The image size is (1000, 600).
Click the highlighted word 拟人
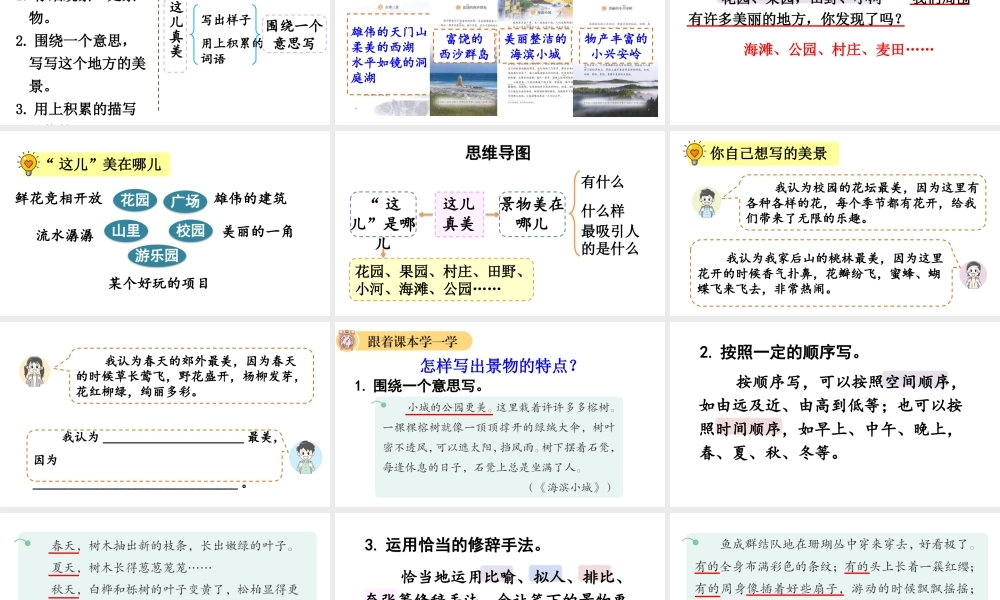tap(548, 576)
